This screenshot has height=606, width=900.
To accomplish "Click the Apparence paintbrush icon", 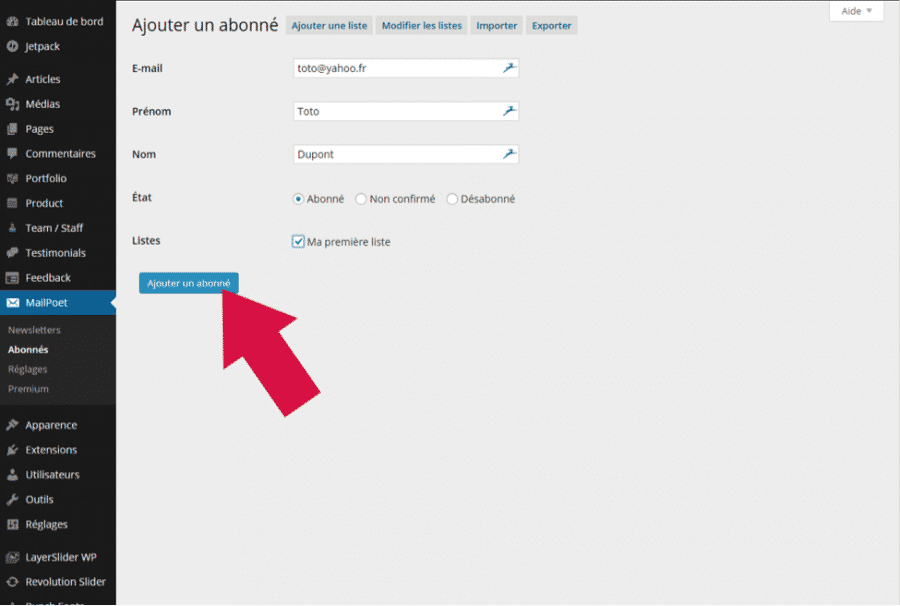I will coord(12,425).
